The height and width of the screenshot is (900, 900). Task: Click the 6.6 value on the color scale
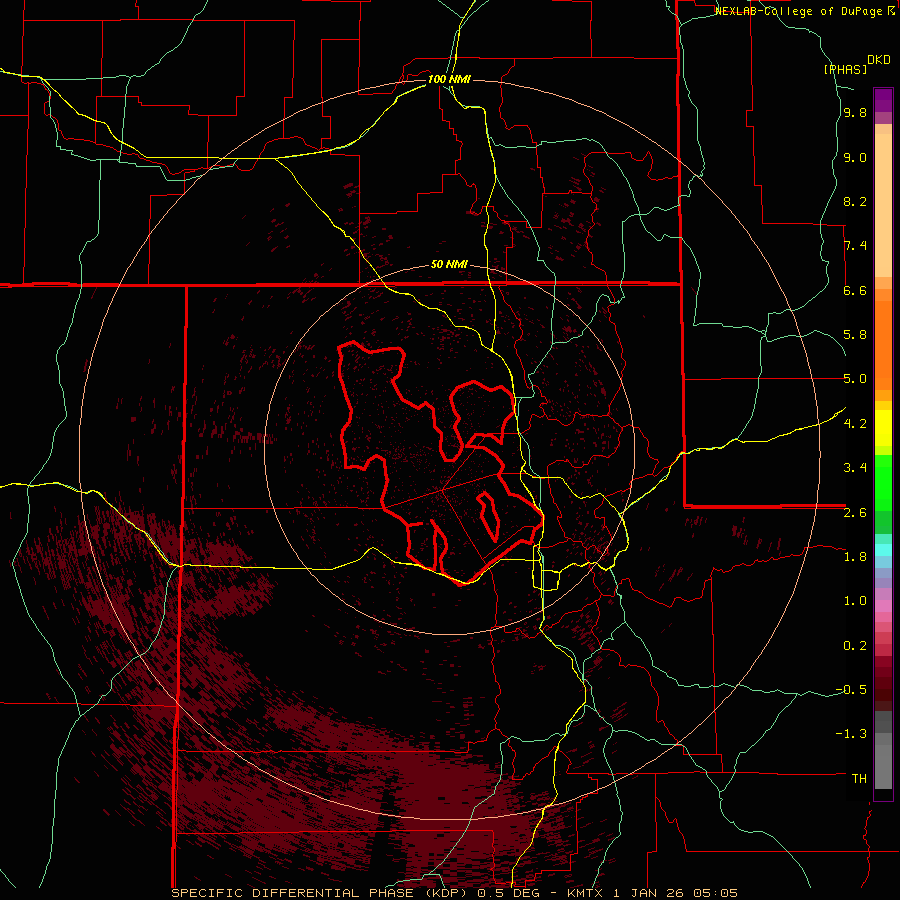point(855,290)
